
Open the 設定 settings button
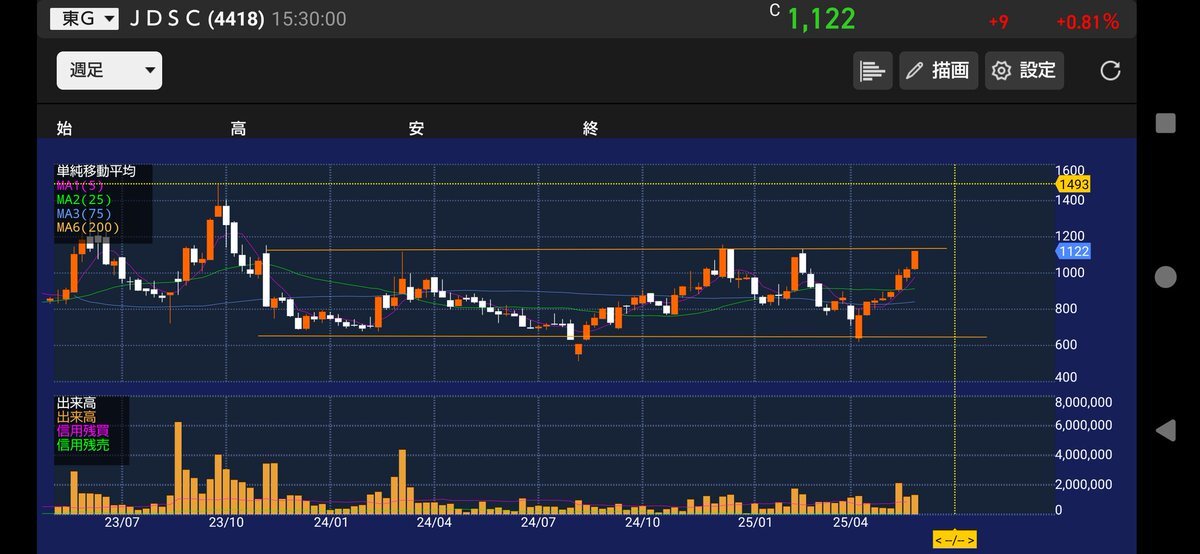[x=1024, y=71]
